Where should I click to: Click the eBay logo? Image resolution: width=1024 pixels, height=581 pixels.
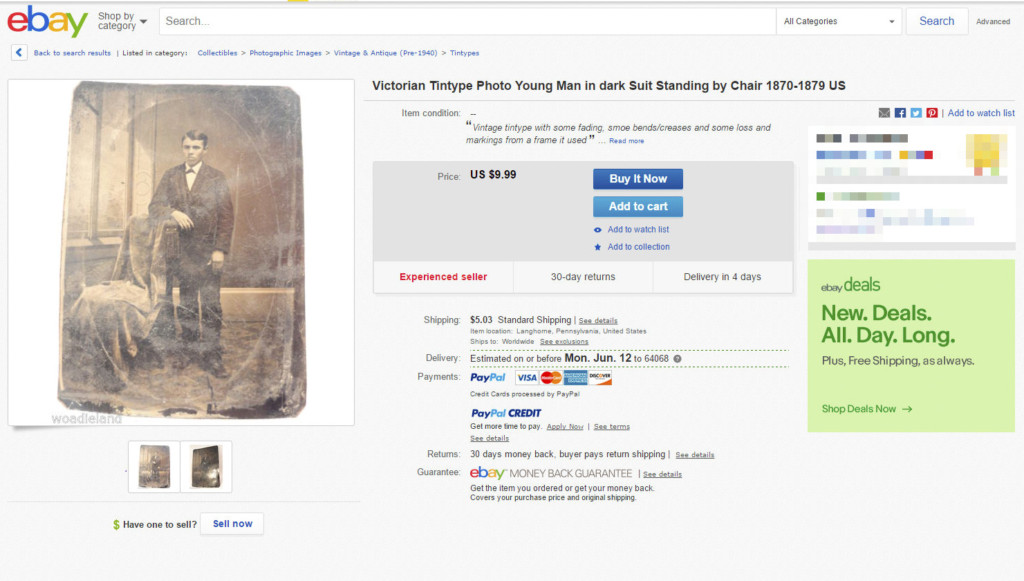(x=47, y=21)
